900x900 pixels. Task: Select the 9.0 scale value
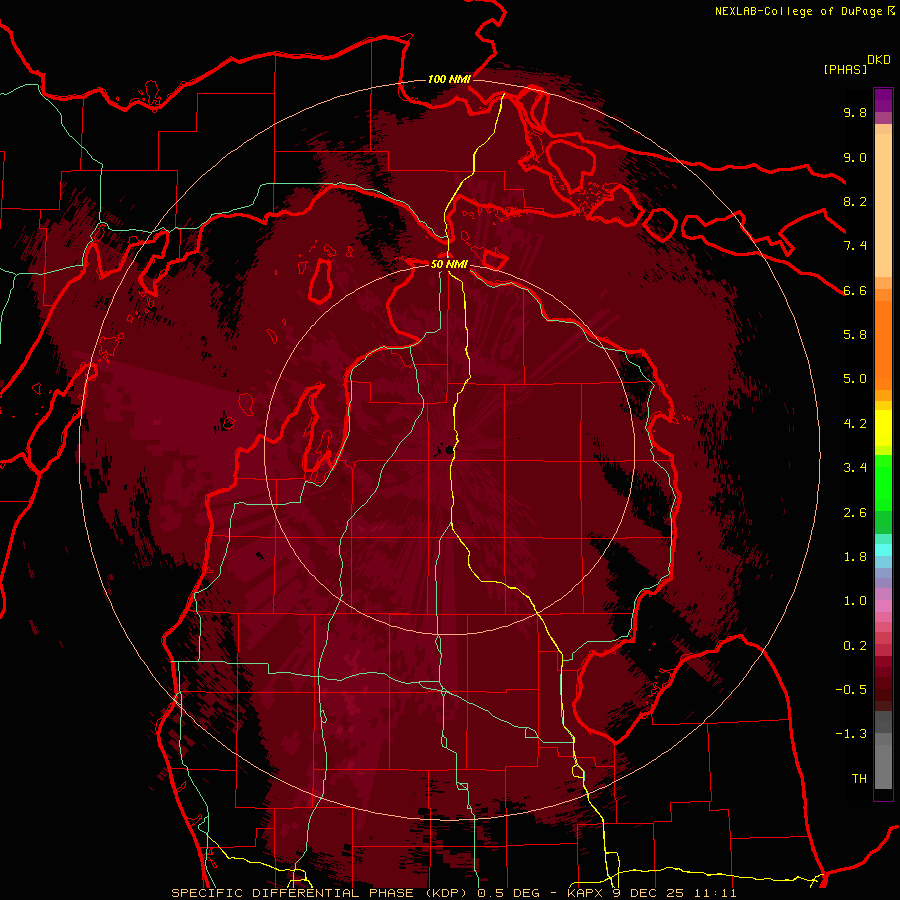855,157
